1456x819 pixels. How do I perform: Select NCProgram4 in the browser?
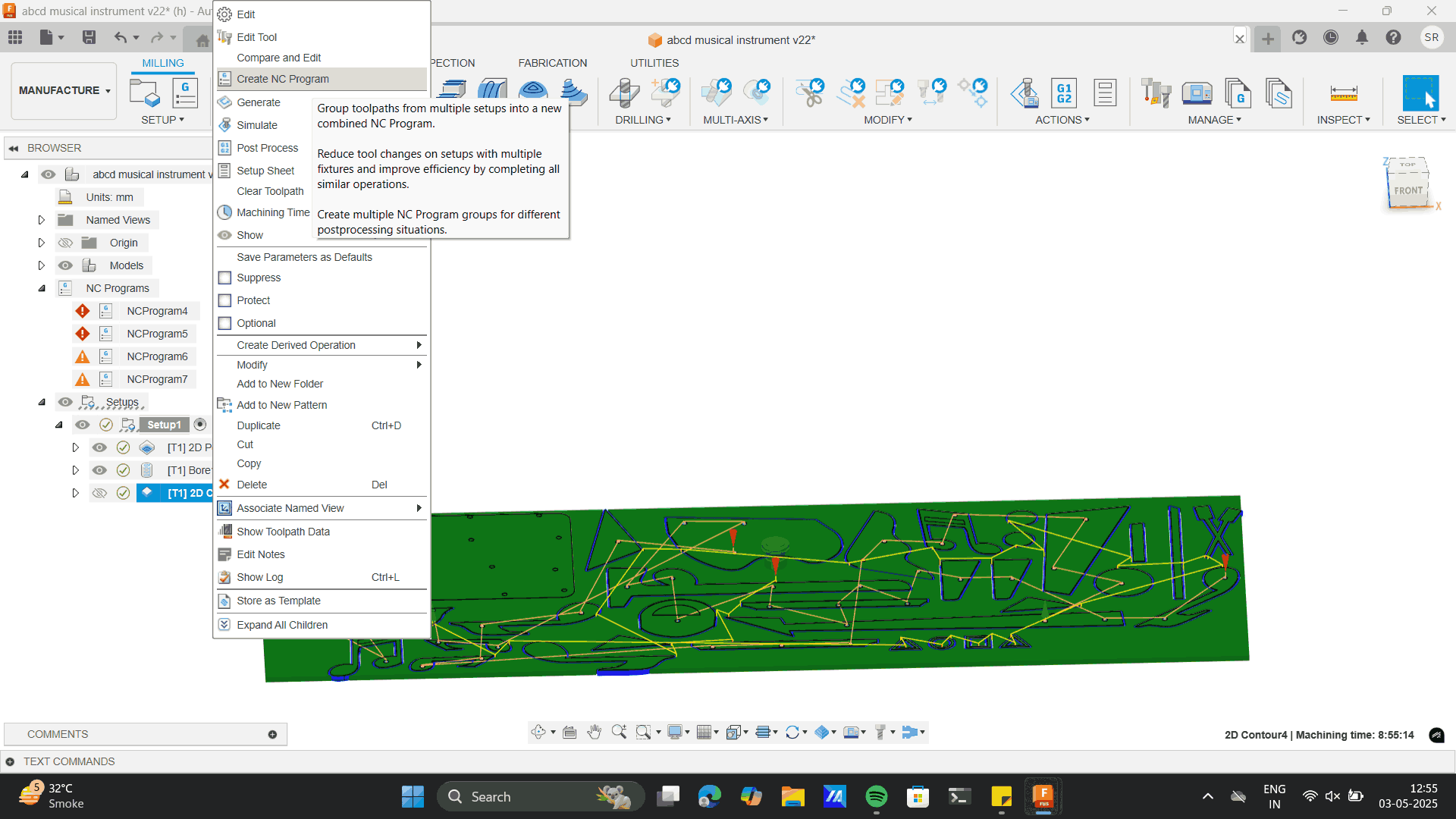point(157,311)
